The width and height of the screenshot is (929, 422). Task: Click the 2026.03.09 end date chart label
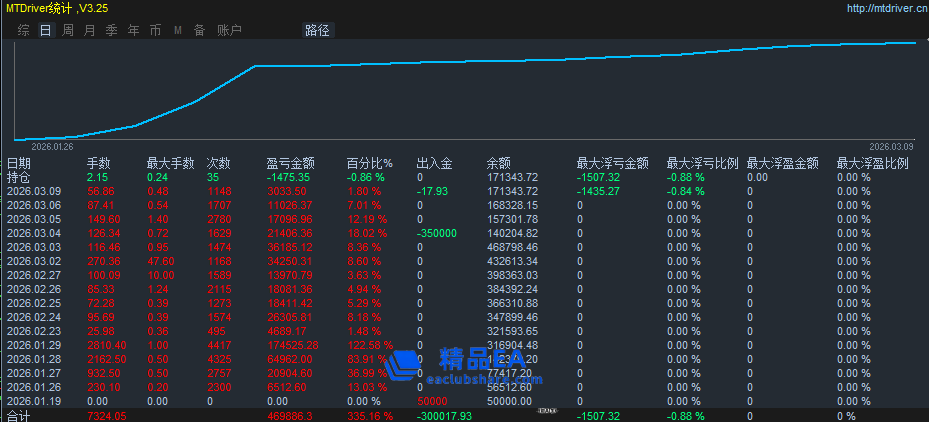pyautogui.click(x=891, y=146)
